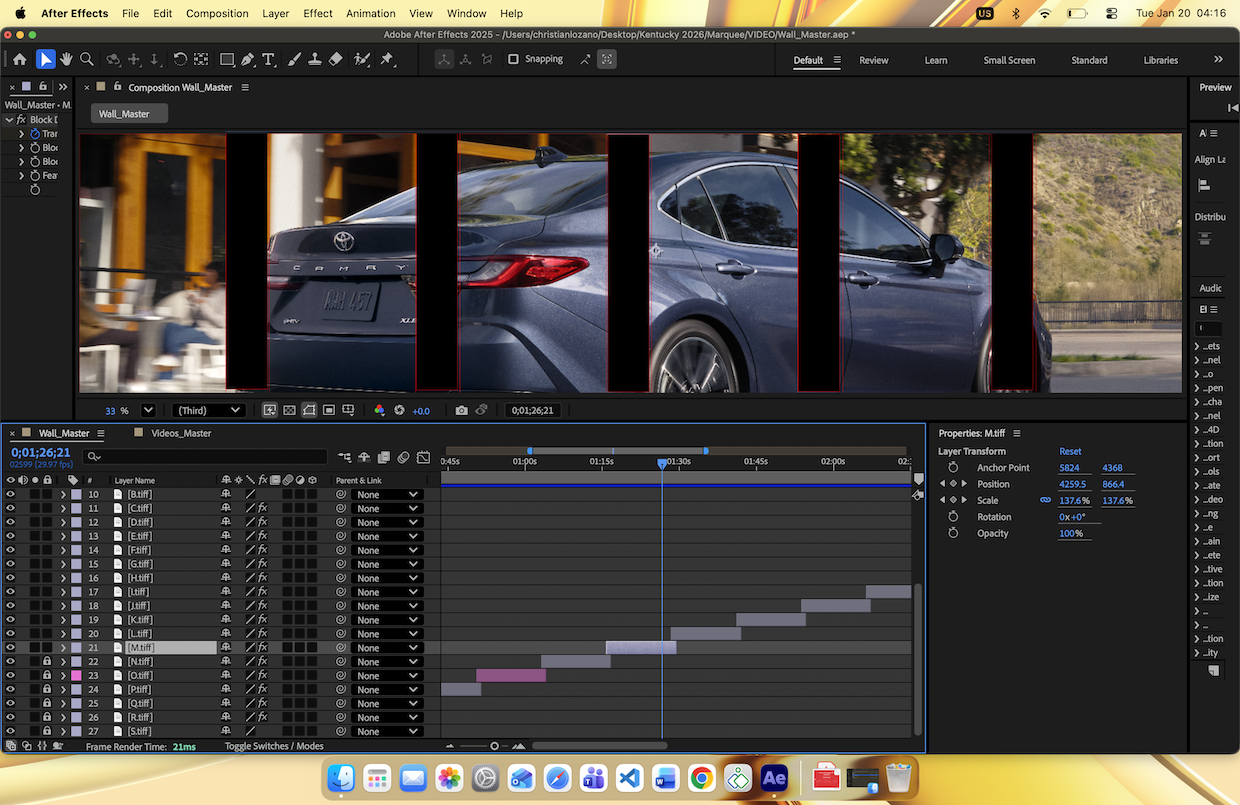Click Composition Mini-Flowchart icon in timeline

[345, 457]
